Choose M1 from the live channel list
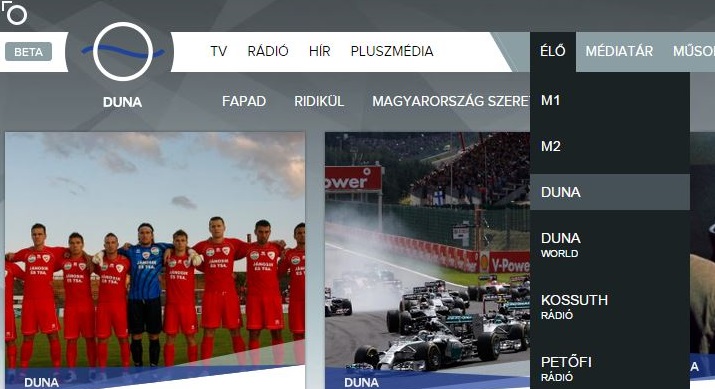The width and height of the screenshot is (715, 389). pyautogui.click(x=610, y=100)
